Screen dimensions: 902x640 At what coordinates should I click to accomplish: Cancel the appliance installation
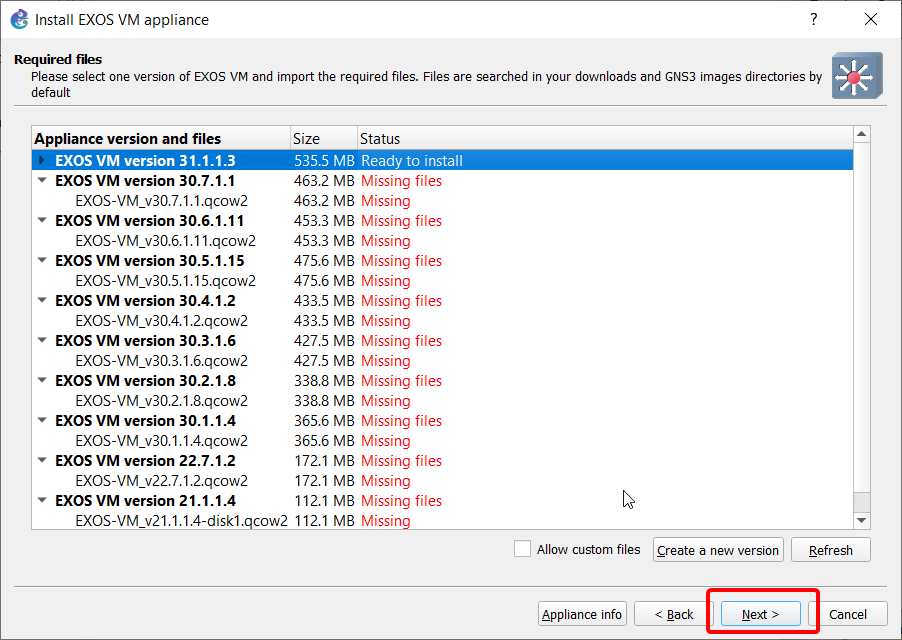(847, 614)
